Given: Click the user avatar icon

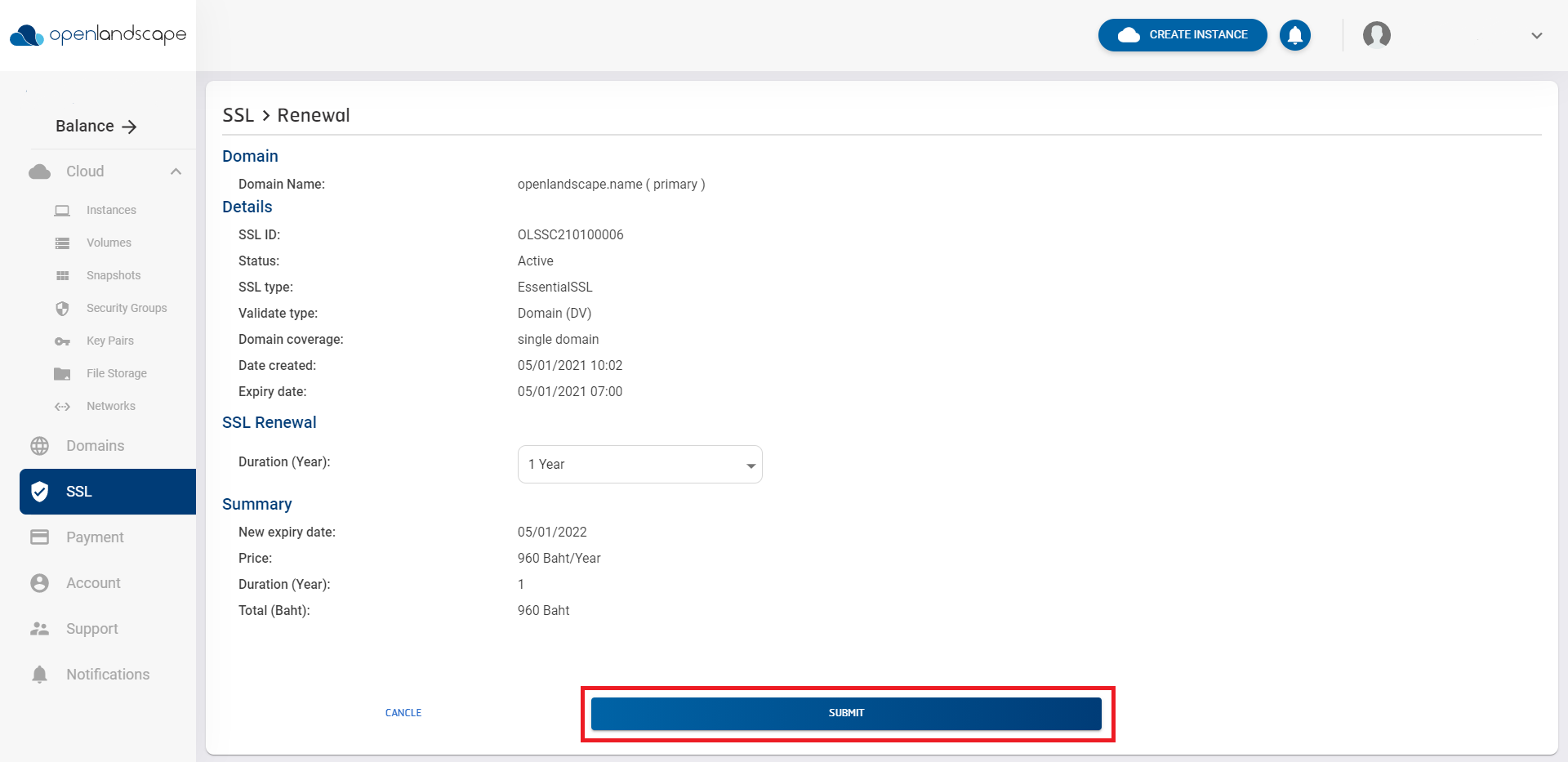Looking at the screenshot, I should click(x=1376, y=35).
